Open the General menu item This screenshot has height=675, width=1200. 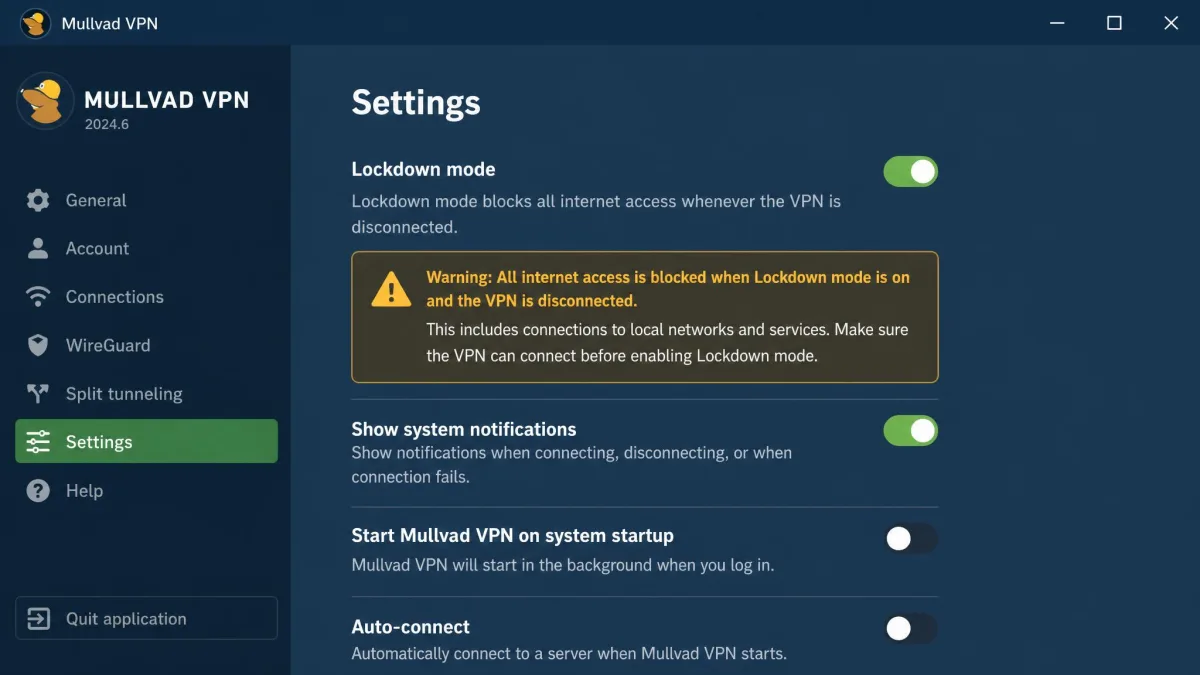(146, 200)
